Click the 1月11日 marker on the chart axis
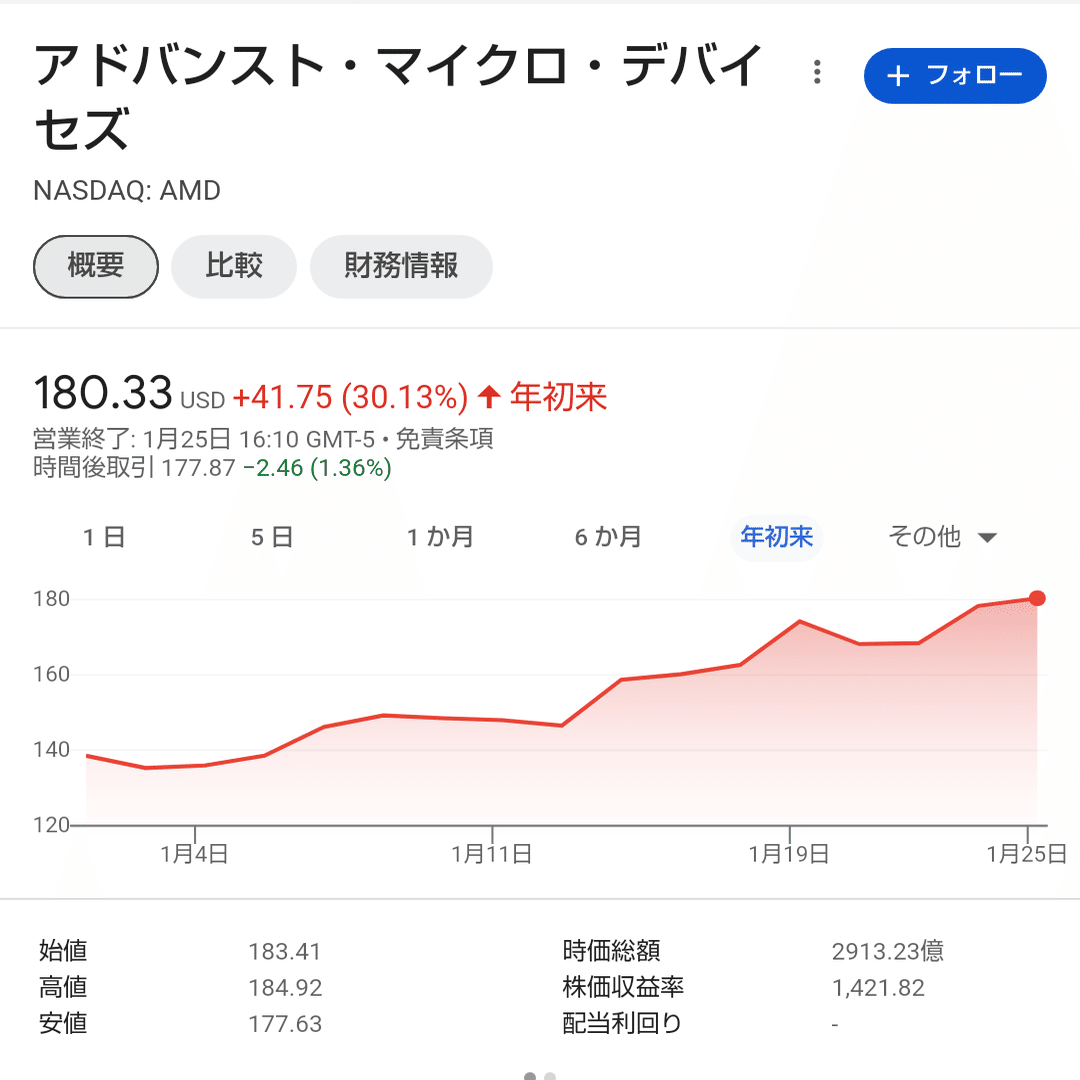1080x1080 pixels. (492, 854)
